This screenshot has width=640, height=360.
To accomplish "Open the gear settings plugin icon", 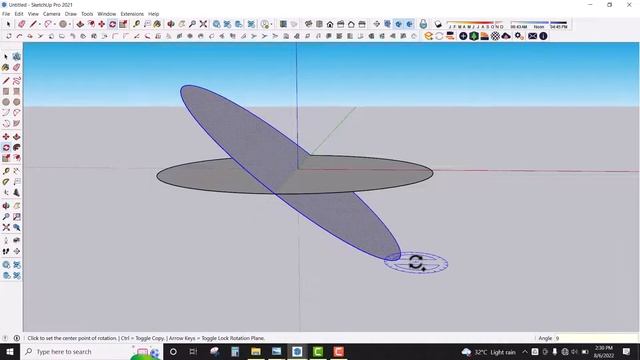I will (519, 36).
